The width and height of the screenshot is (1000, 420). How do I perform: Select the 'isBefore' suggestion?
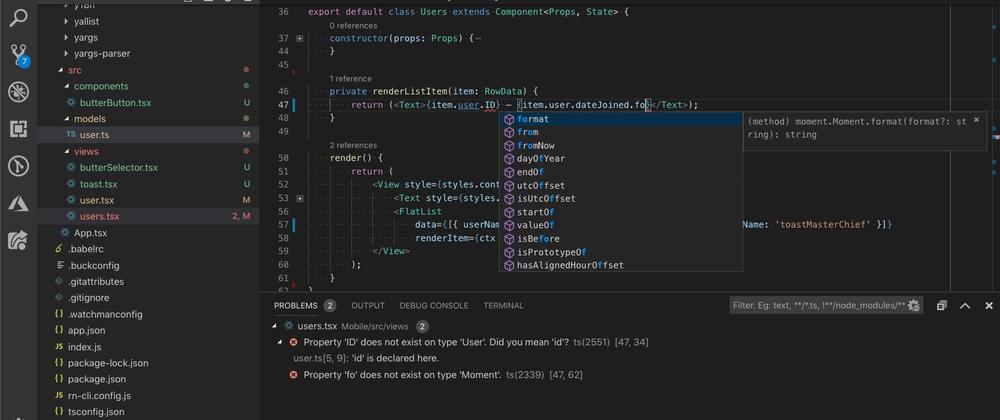pyautogui.click(x=620, y=238)
